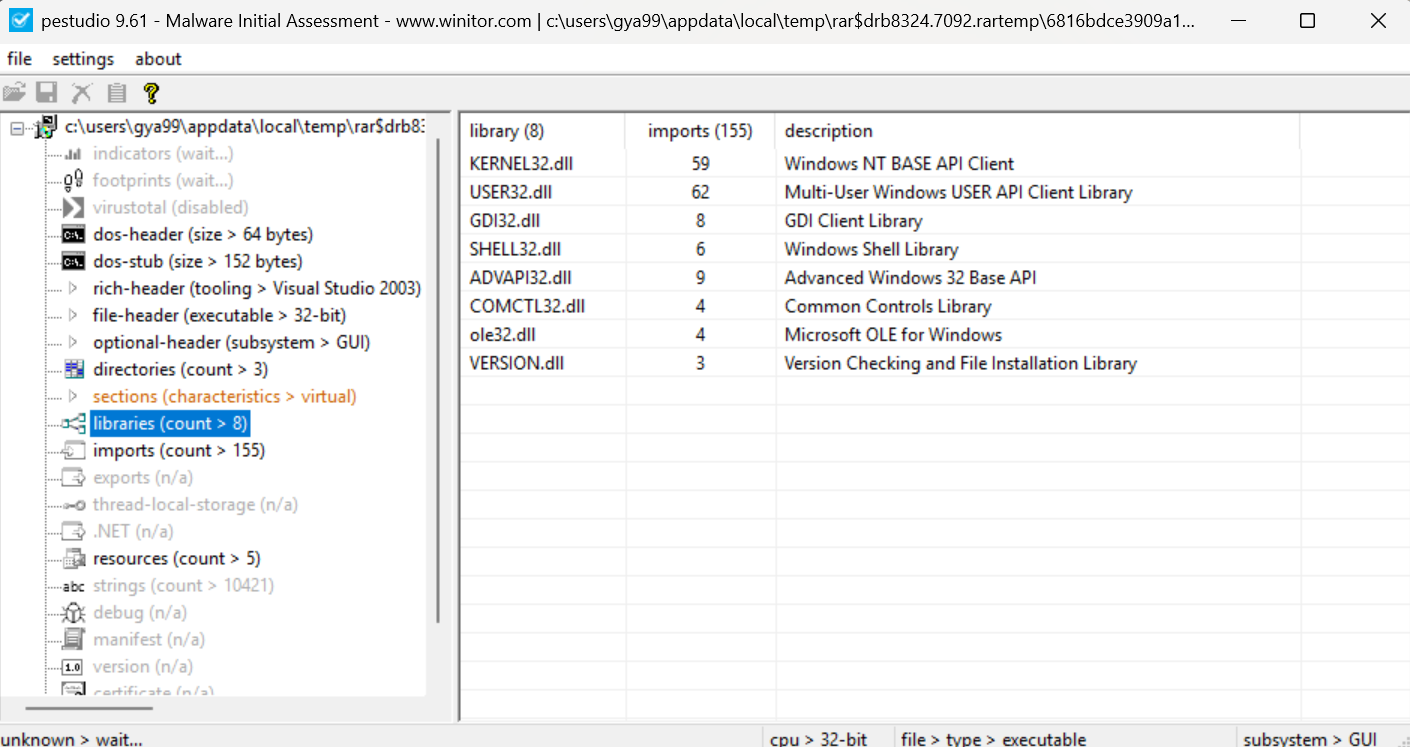The height and width of the screenshot is (747, 1410).
Task: Expand the file-header tree node
Action: point(73,316)
